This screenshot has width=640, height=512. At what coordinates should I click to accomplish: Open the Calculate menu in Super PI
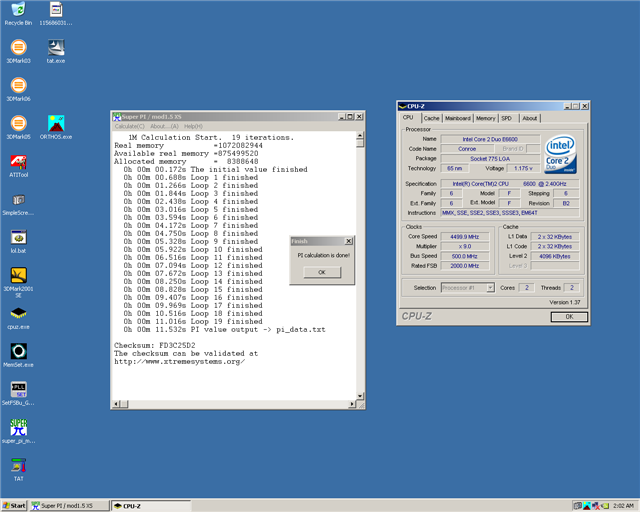point(129,126)
